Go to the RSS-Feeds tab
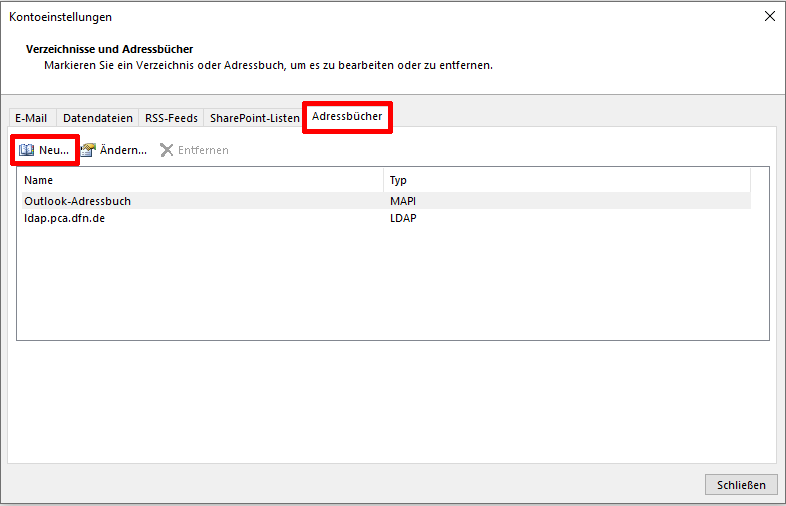 click(x=171, y=118)
